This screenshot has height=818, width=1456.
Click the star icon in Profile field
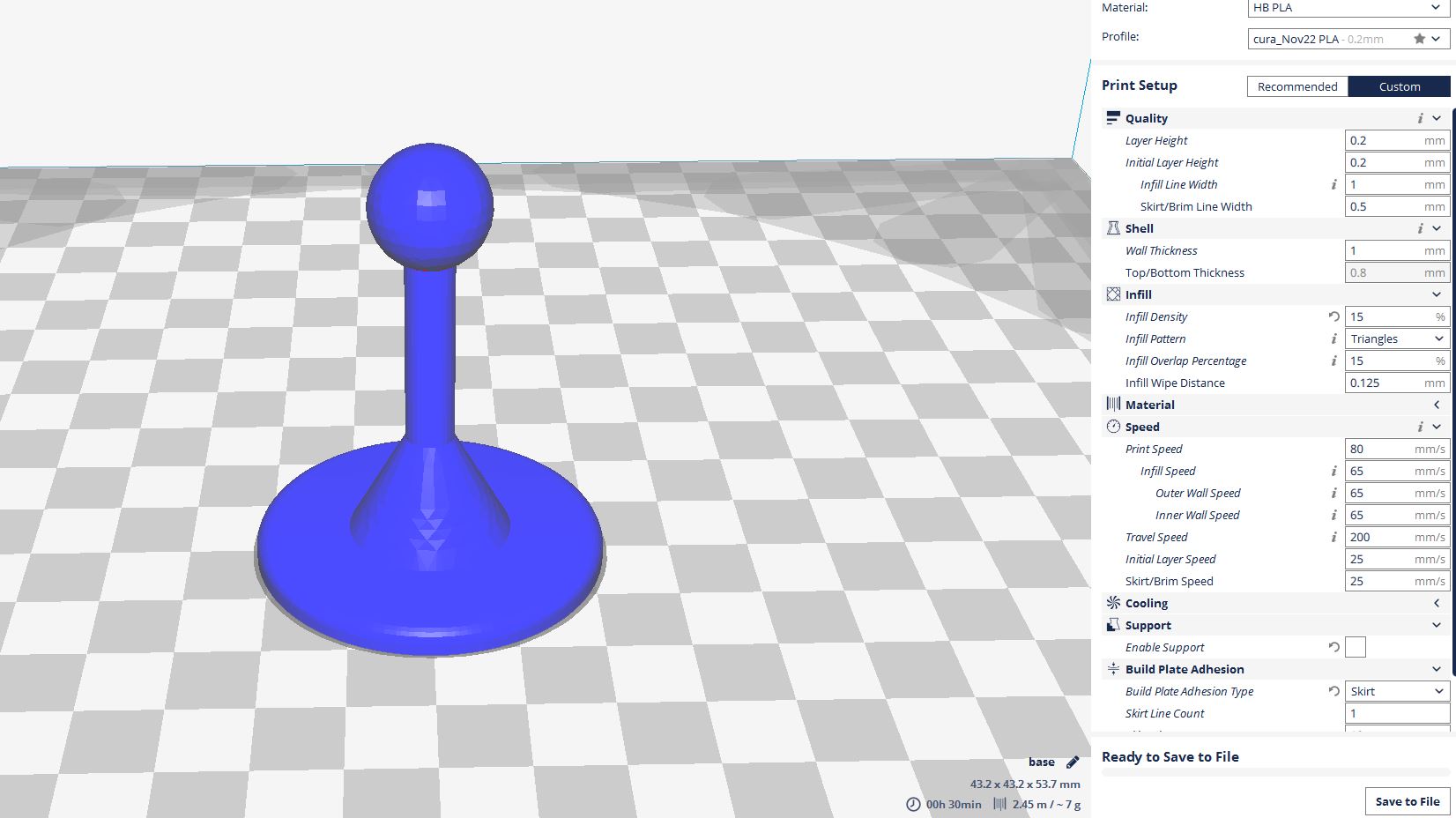(1419, 39)
